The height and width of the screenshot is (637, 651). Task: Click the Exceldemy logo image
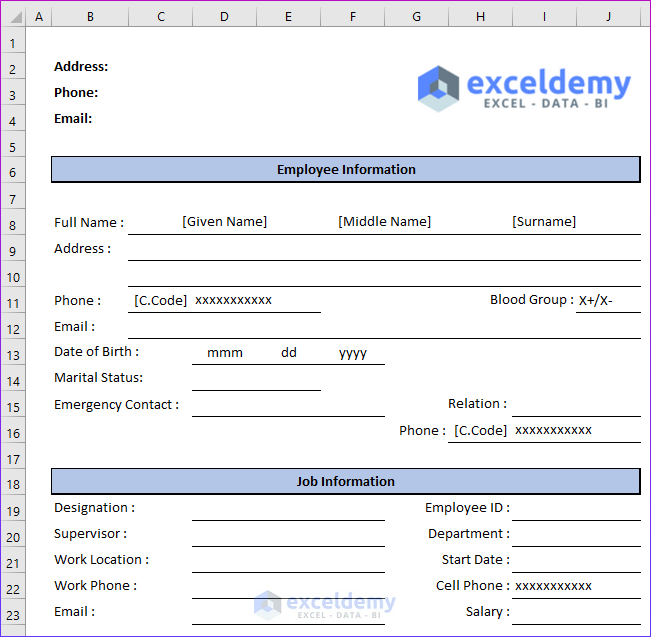click(x=524, y=88)
